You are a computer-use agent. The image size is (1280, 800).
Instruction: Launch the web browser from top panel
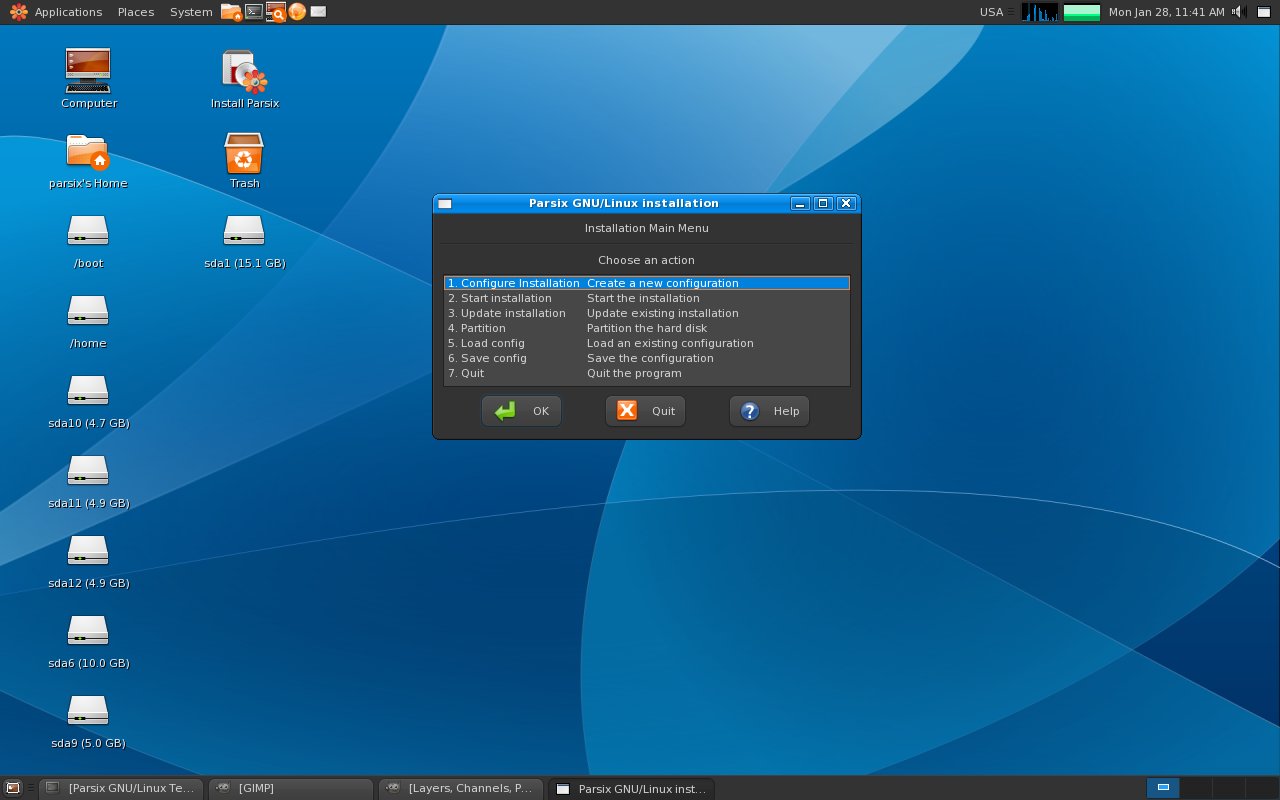point(297,12)
